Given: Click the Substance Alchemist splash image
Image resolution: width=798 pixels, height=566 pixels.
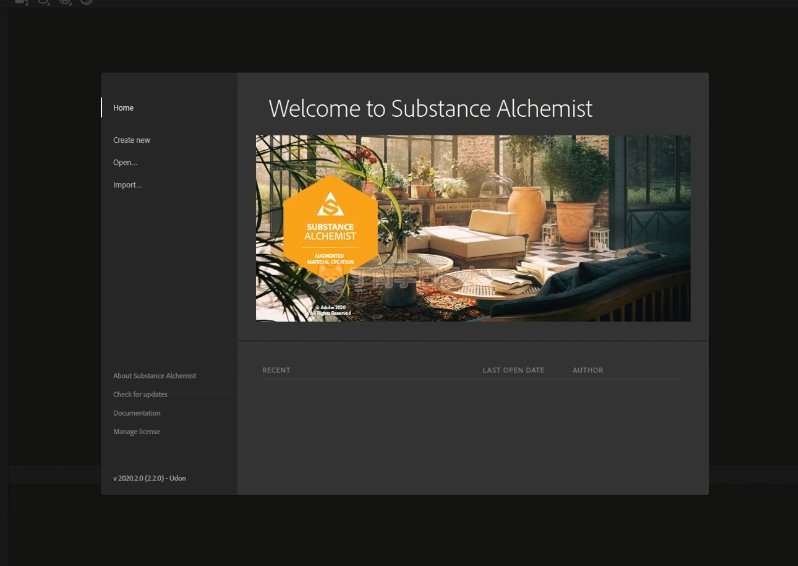Looking at the screenshot, I should pos(473,228).
